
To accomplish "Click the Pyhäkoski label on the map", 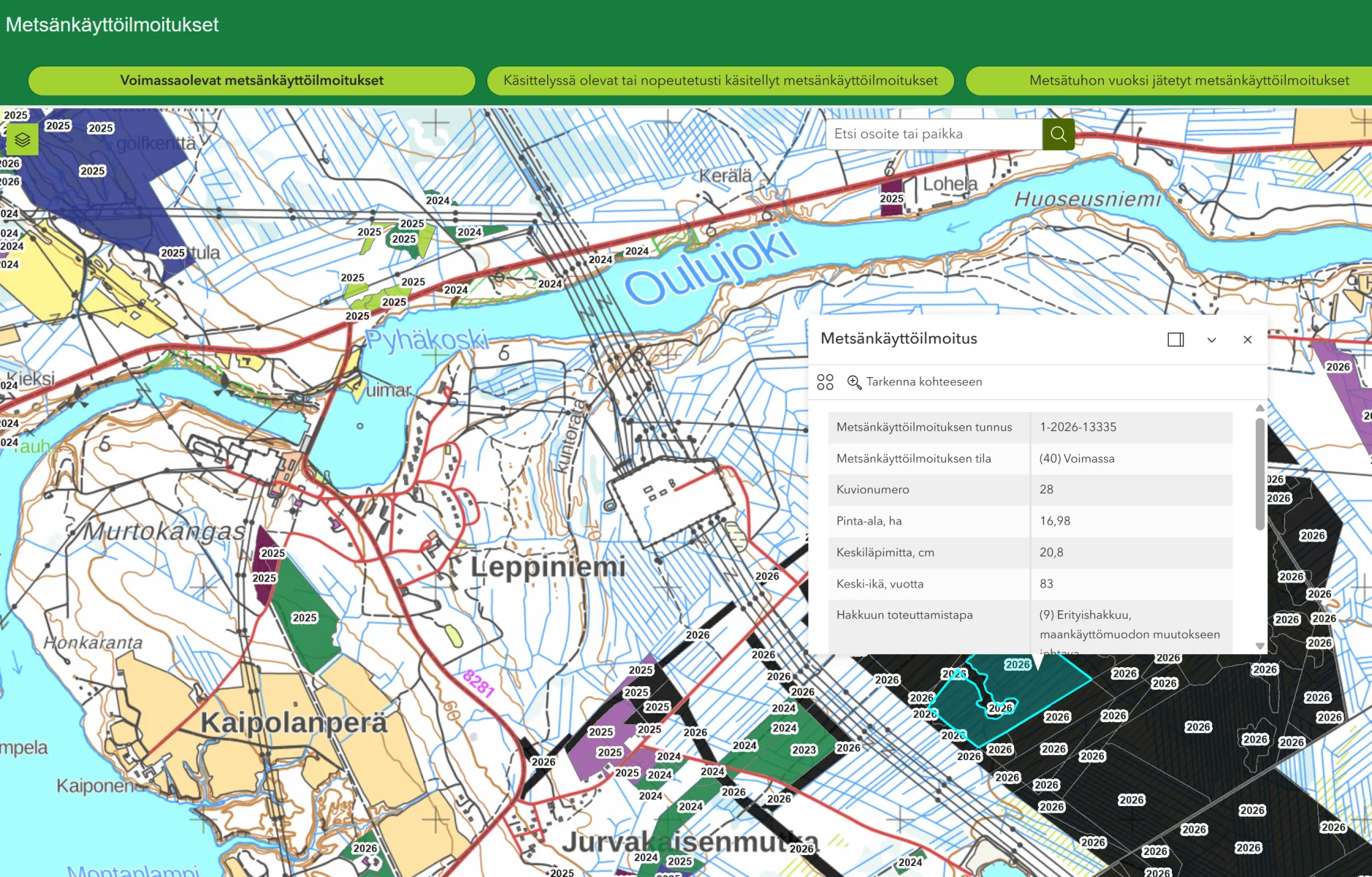I will [426, 339].
